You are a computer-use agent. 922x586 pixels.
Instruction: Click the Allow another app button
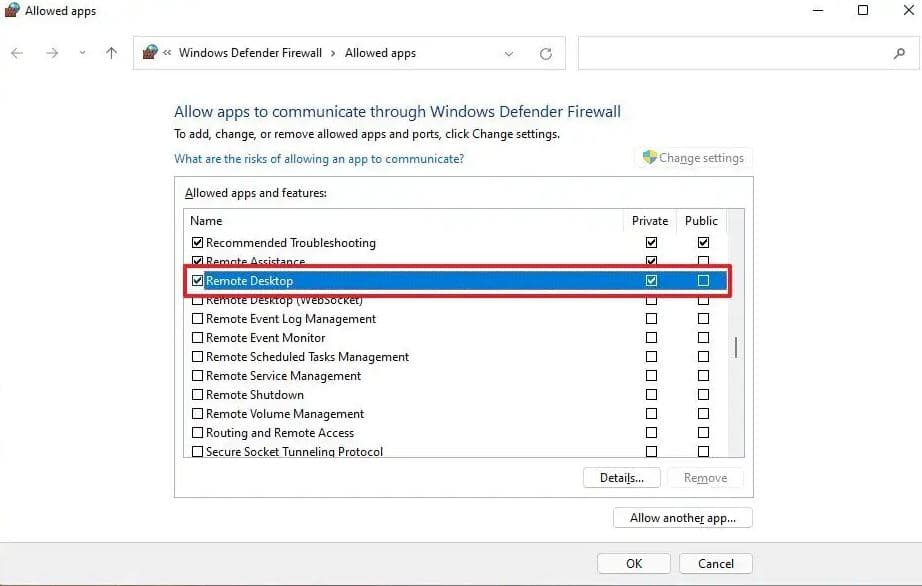point(682,518)
